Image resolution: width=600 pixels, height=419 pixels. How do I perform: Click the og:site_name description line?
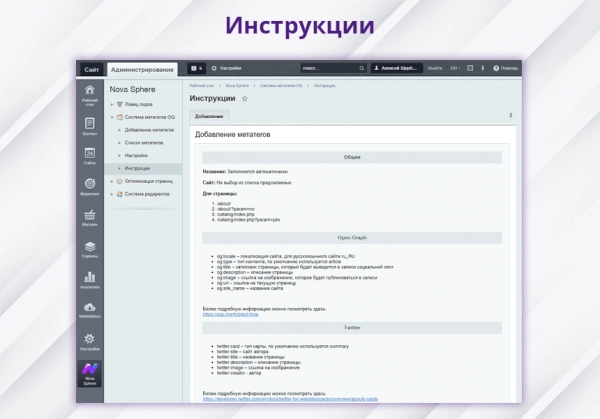click(250, 288)
